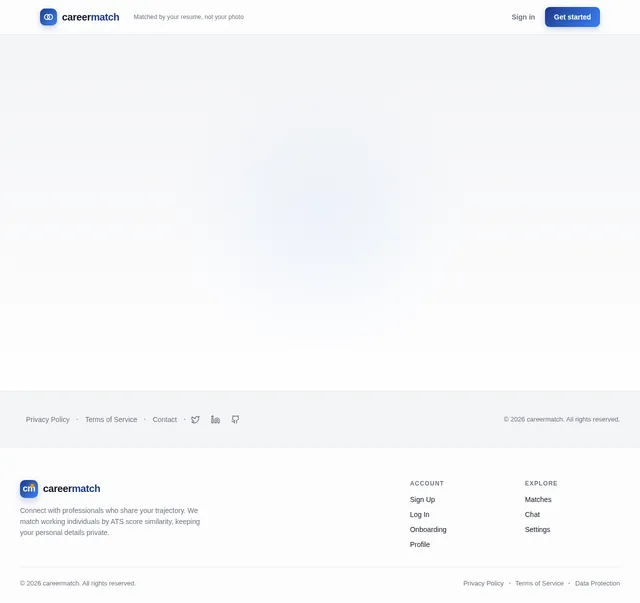The image size is (640, 603).
Task: Open Chat under Explore
Action: pos(532,514)
